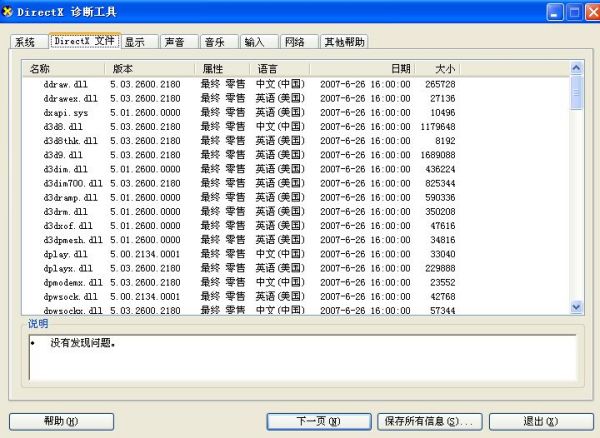Click the size value 265728
This screenshot has height=438, width=600.
[440, 84]
